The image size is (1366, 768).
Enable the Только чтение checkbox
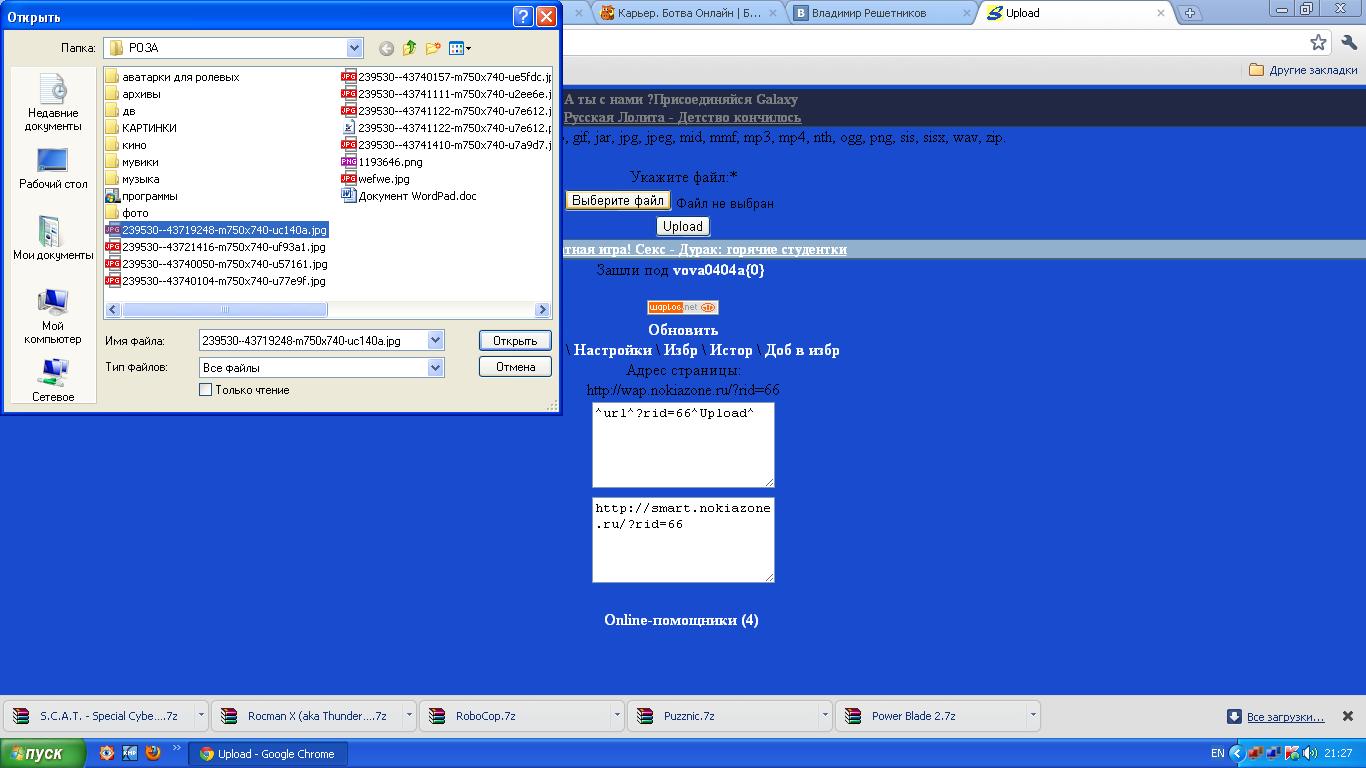click(x=206, y=390)
